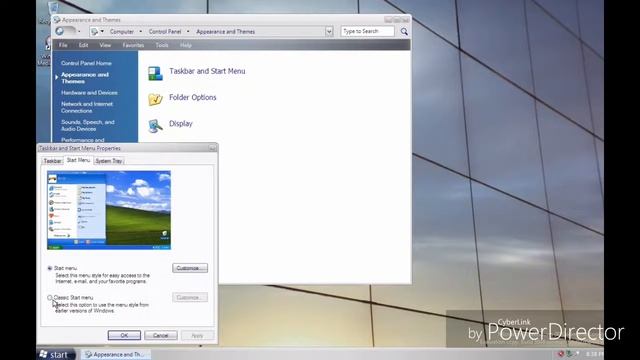Open the View menu
This screenshot has width=640, height=360.
[x=105, y=45]
